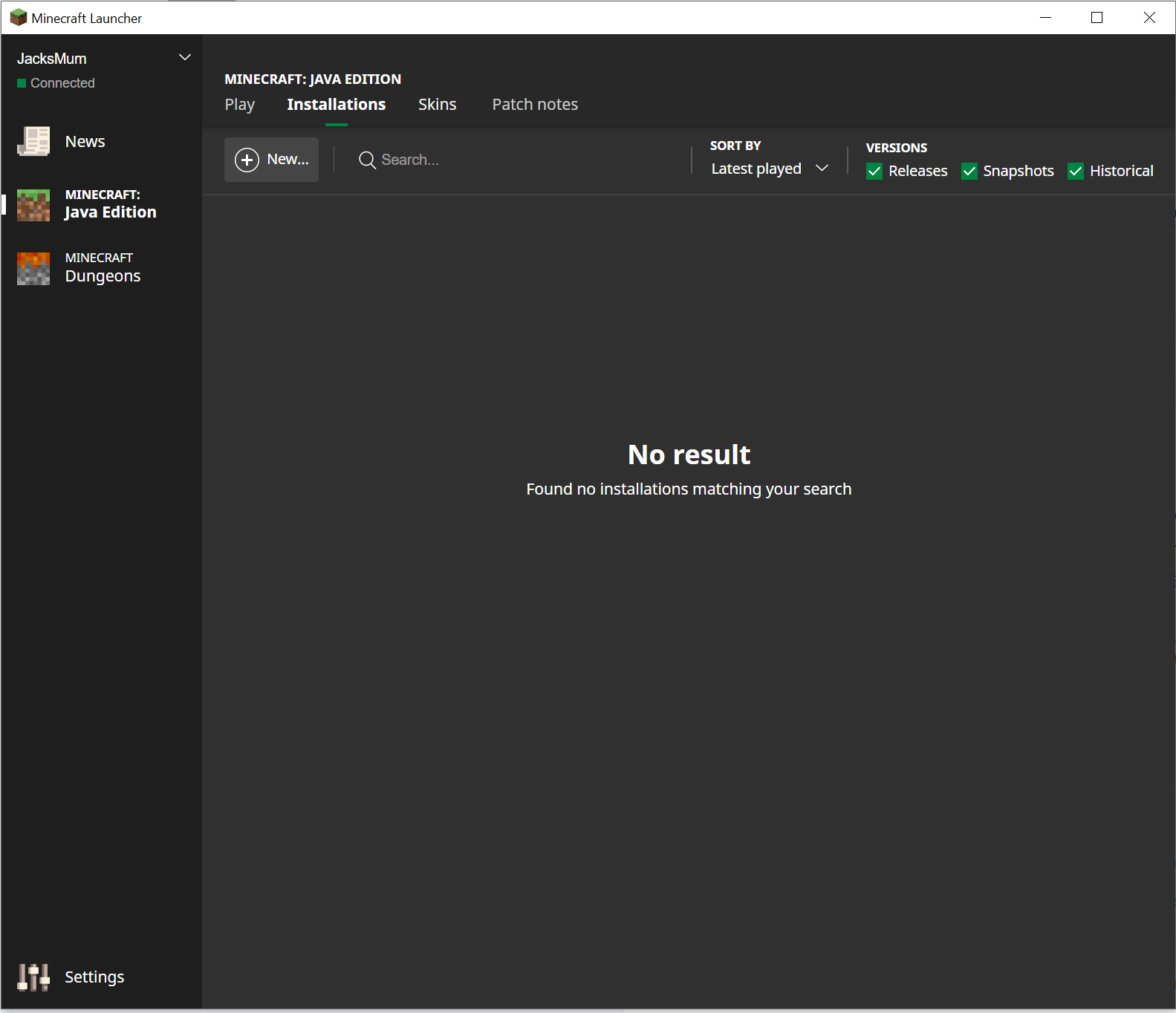Close the Minecraft Launcher window
Image resolution: width=1176 pixels, height=1013 pixels.
pos(1149,17)
